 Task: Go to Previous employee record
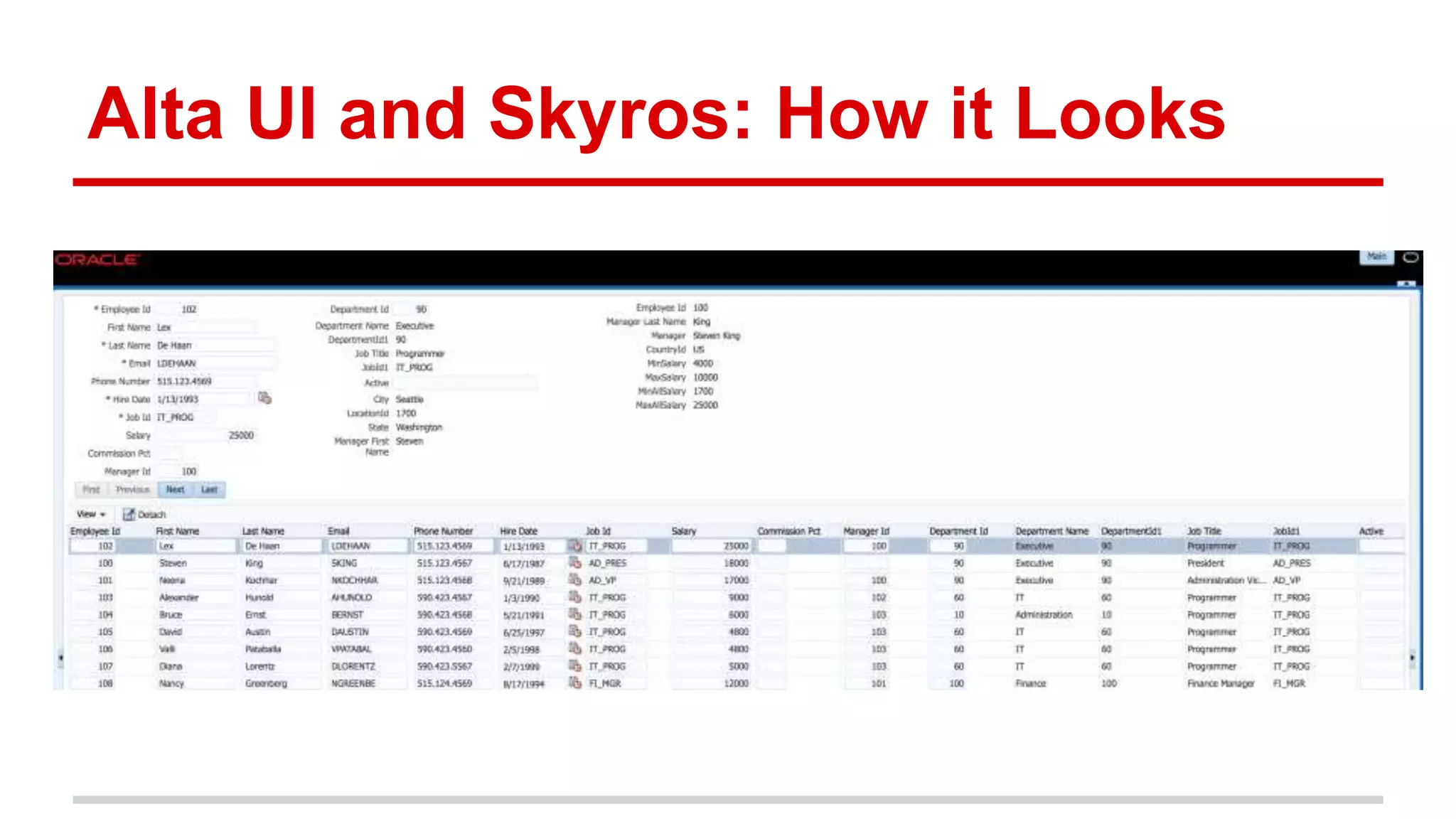(133, 489)
